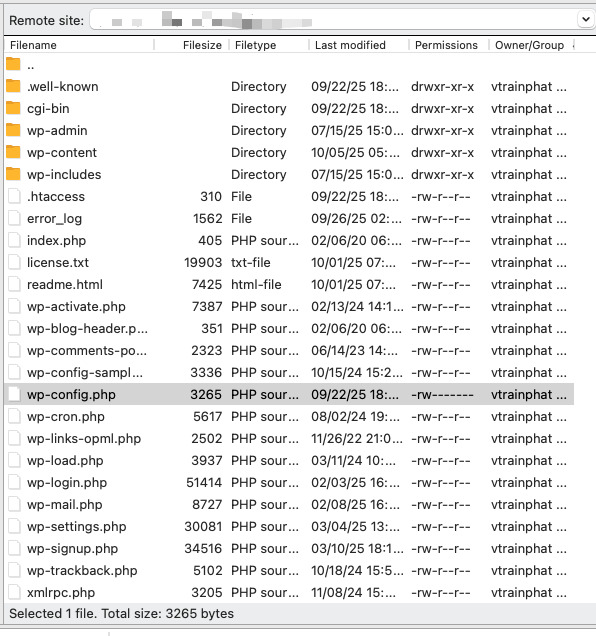Select the 'wp-cron.php' filename
This screenshot has width=596, height=636.
pyautogui.click(x=65, y=417)
